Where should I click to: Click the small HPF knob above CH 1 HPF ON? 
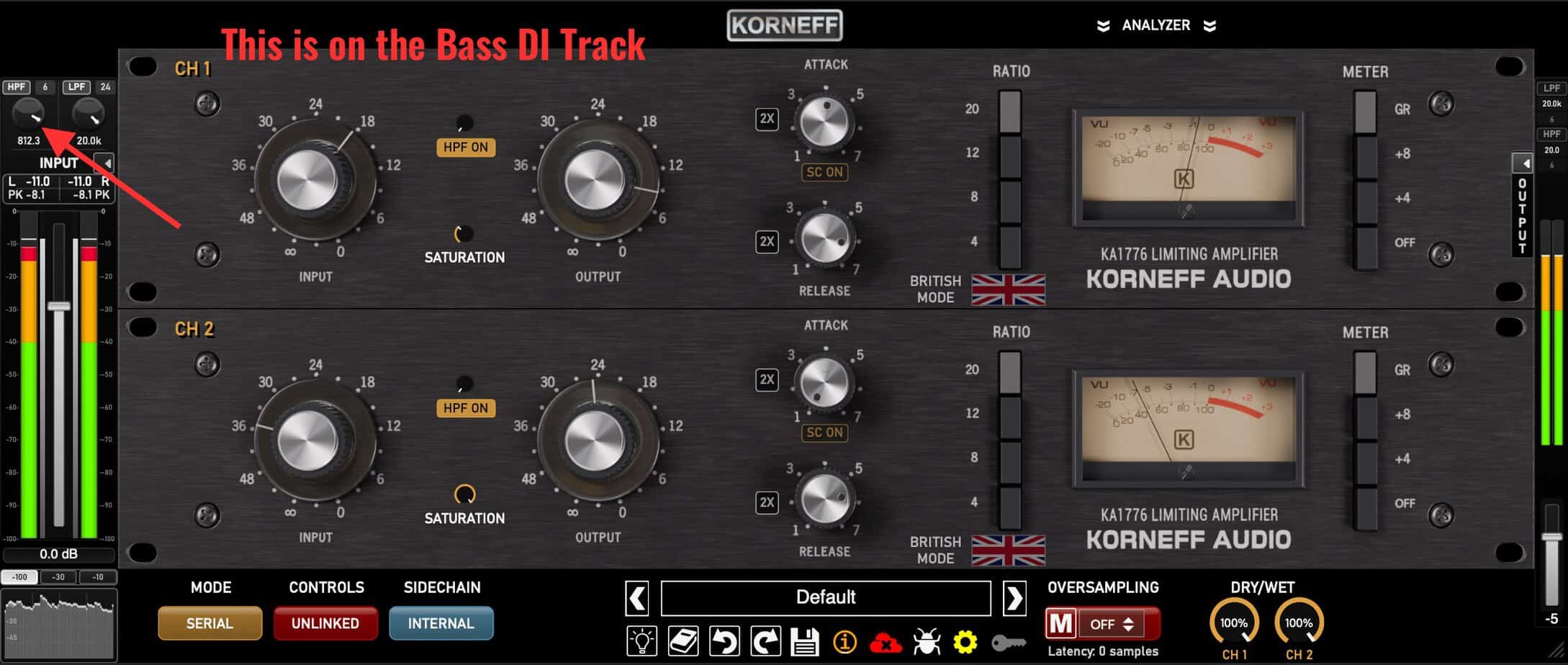(464, 122)
